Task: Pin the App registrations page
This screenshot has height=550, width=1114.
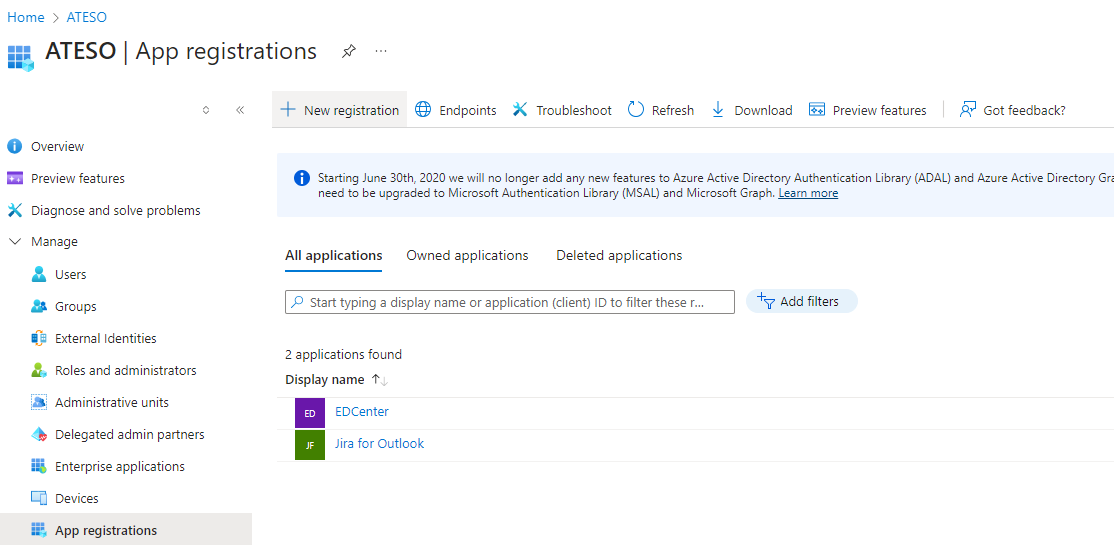Action: 348,51
